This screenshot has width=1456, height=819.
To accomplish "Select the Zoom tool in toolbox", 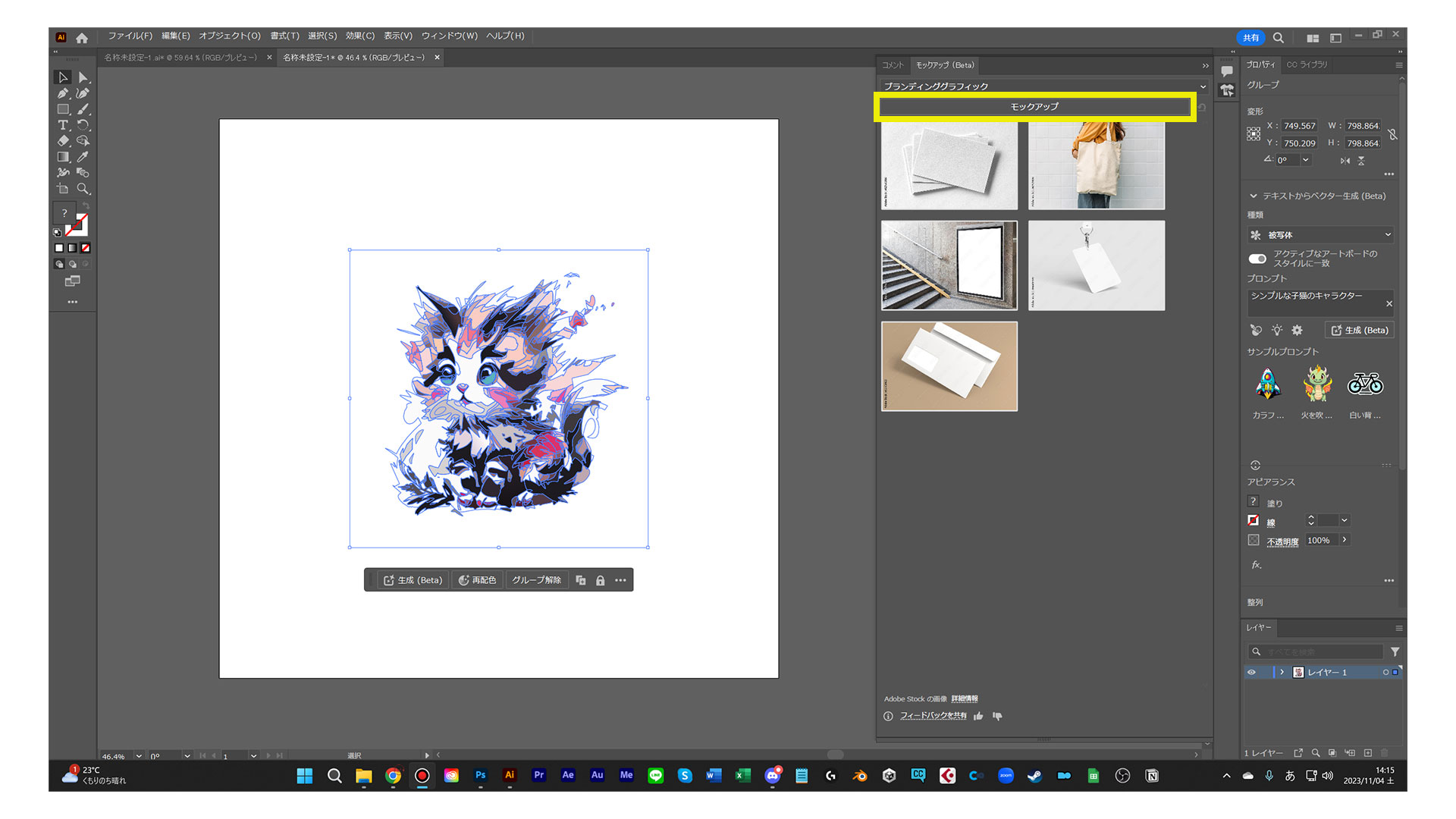I will coord(83,189).
